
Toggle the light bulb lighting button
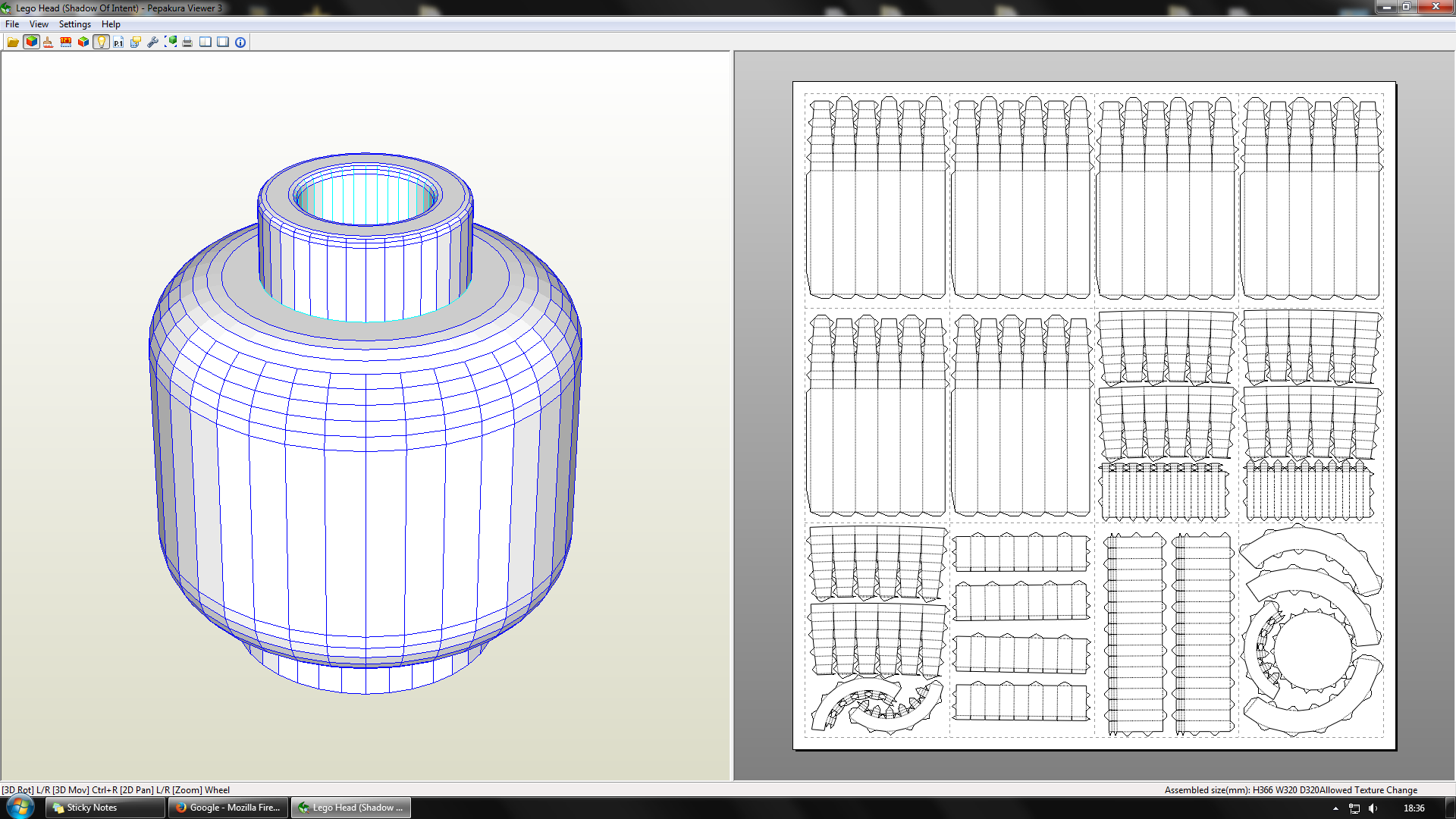click(x=101, y=42)
